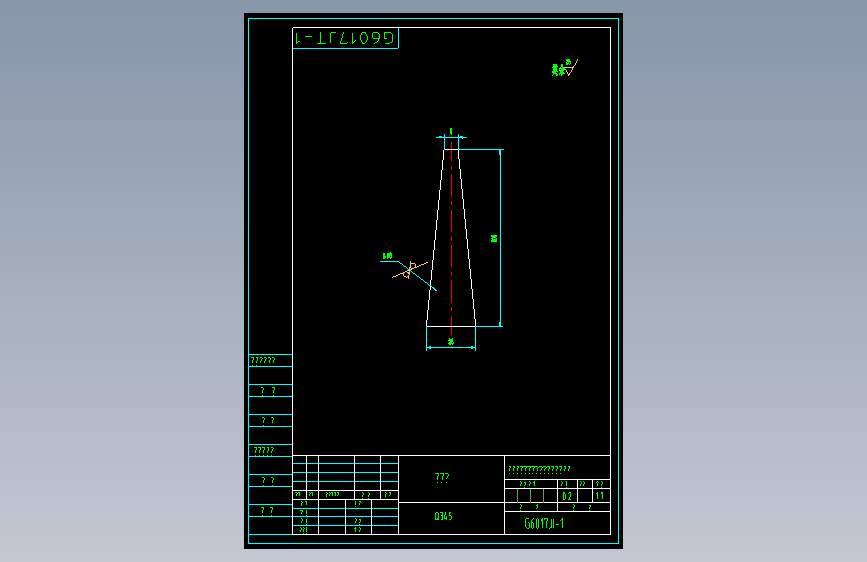Image resolution: width=867 pixels, height=562 pixels.
Task: Click the '?????' label in left margin column
Action: pyautogui.click(x=264, y=451)
